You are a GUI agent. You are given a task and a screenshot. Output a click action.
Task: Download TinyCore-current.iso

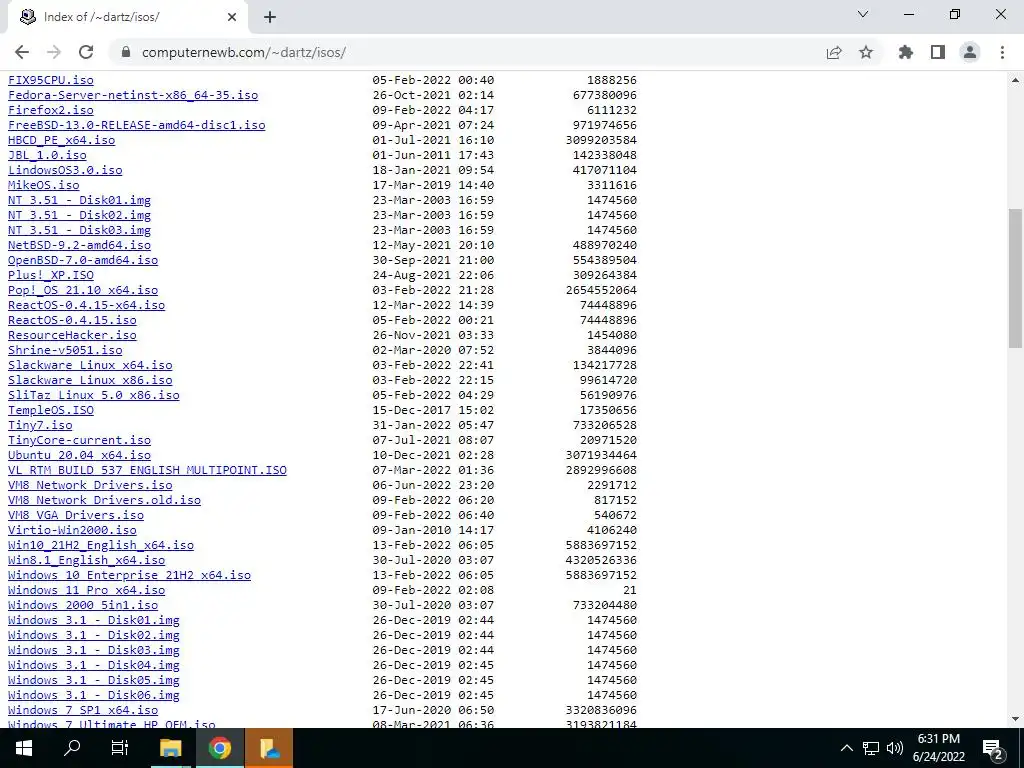click(79, 440)
